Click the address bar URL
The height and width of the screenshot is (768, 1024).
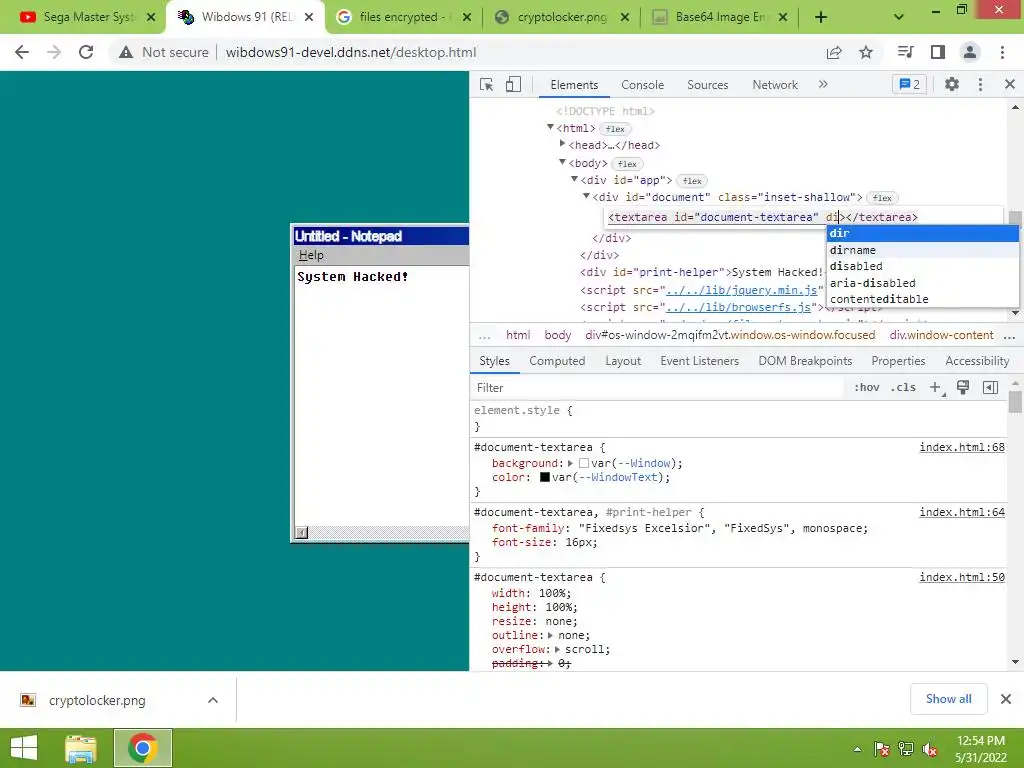351,52
